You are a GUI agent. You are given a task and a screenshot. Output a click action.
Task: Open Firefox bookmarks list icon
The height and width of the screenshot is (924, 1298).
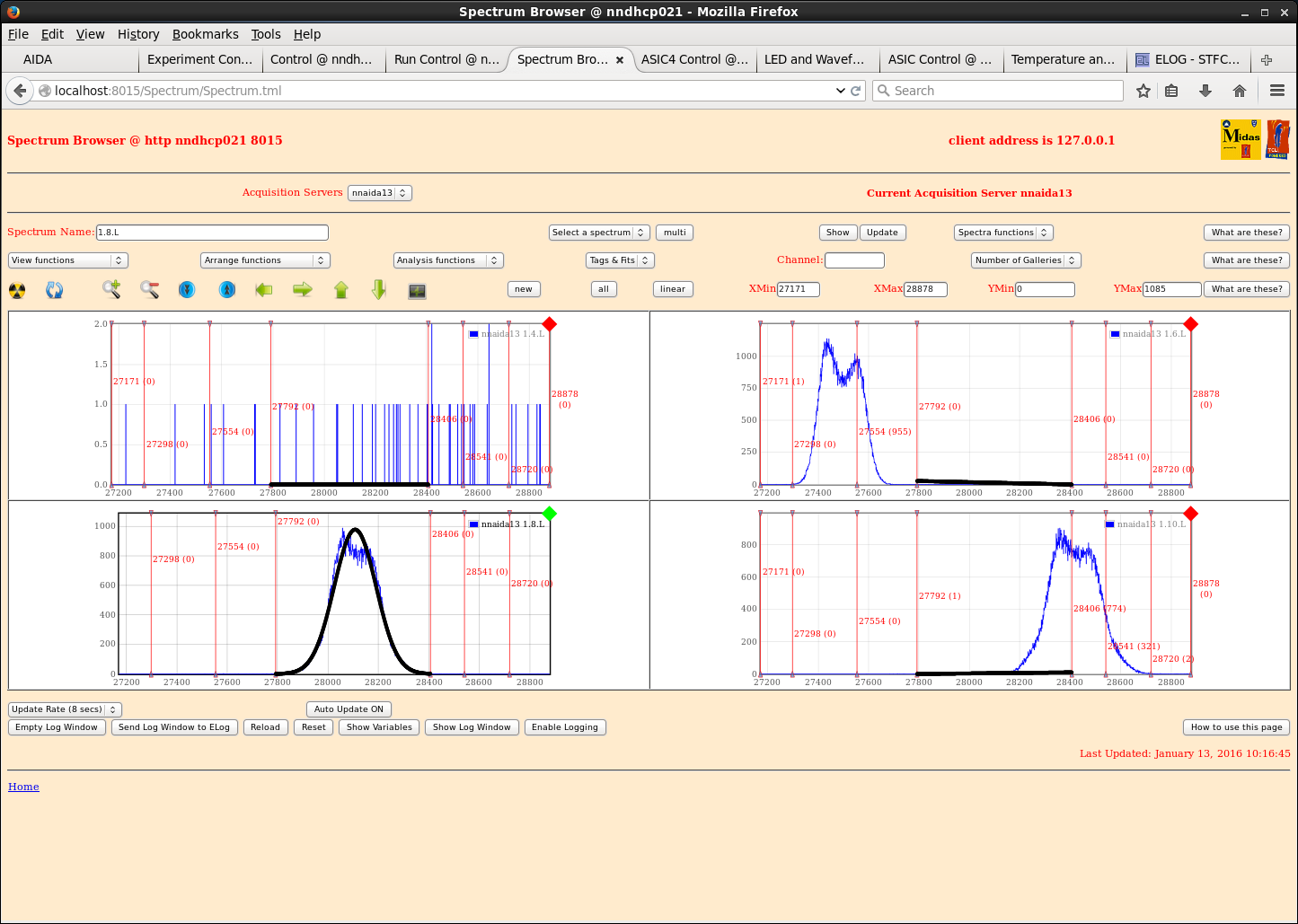[x=1171, y=91]
